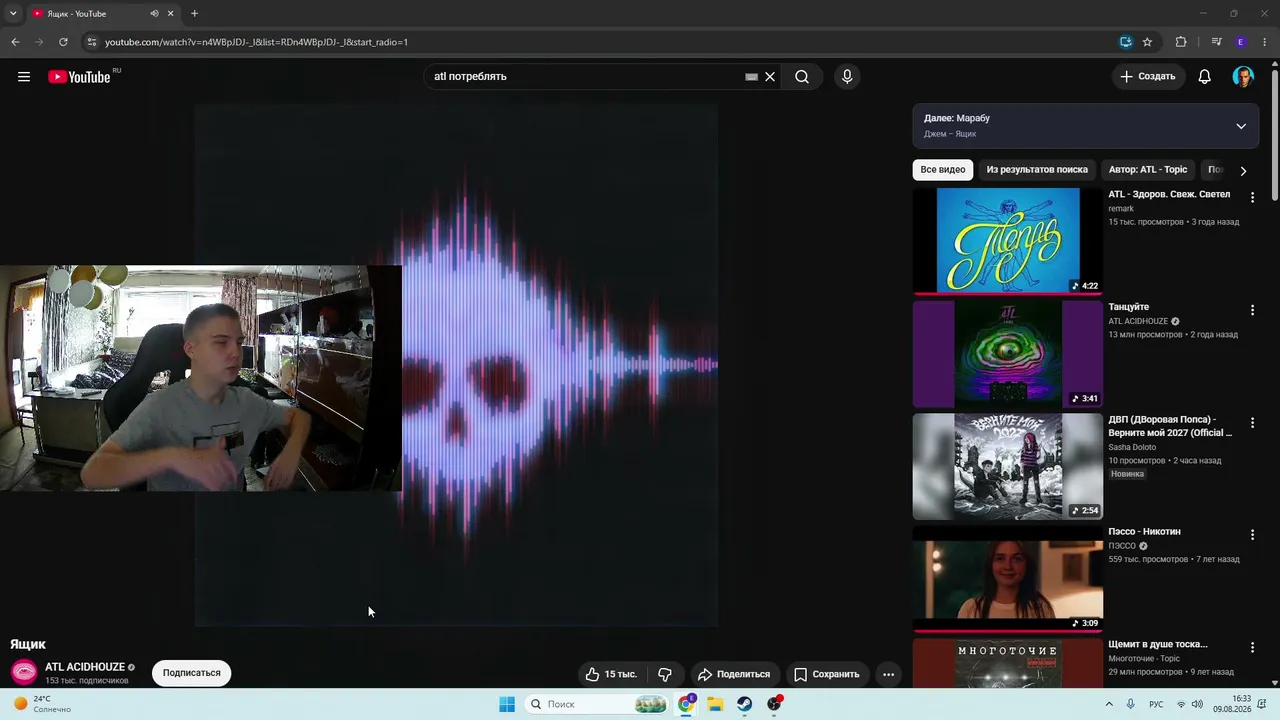Open the YouTube guide hamburger menu
This screenshot has height=720, width=1280.
(x=24, y=77)
